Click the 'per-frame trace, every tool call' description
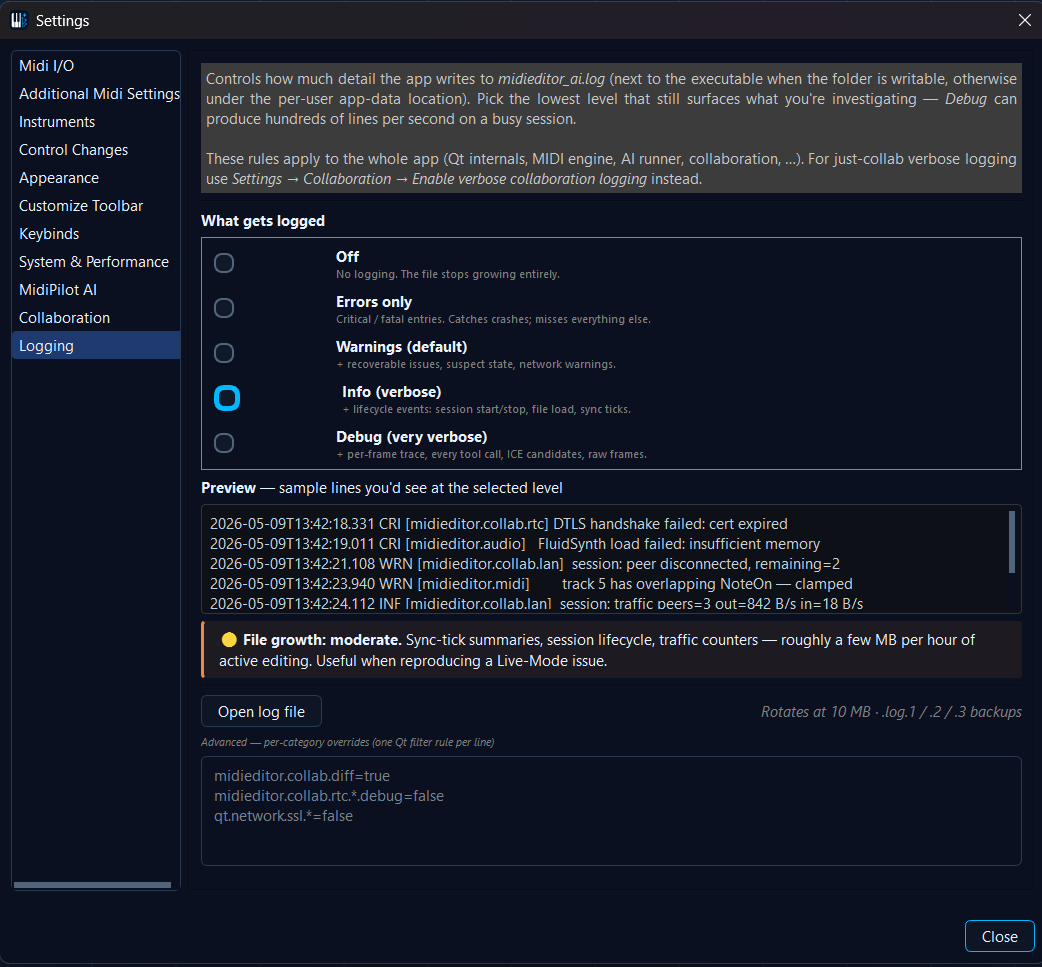 (x=491, y=455)
